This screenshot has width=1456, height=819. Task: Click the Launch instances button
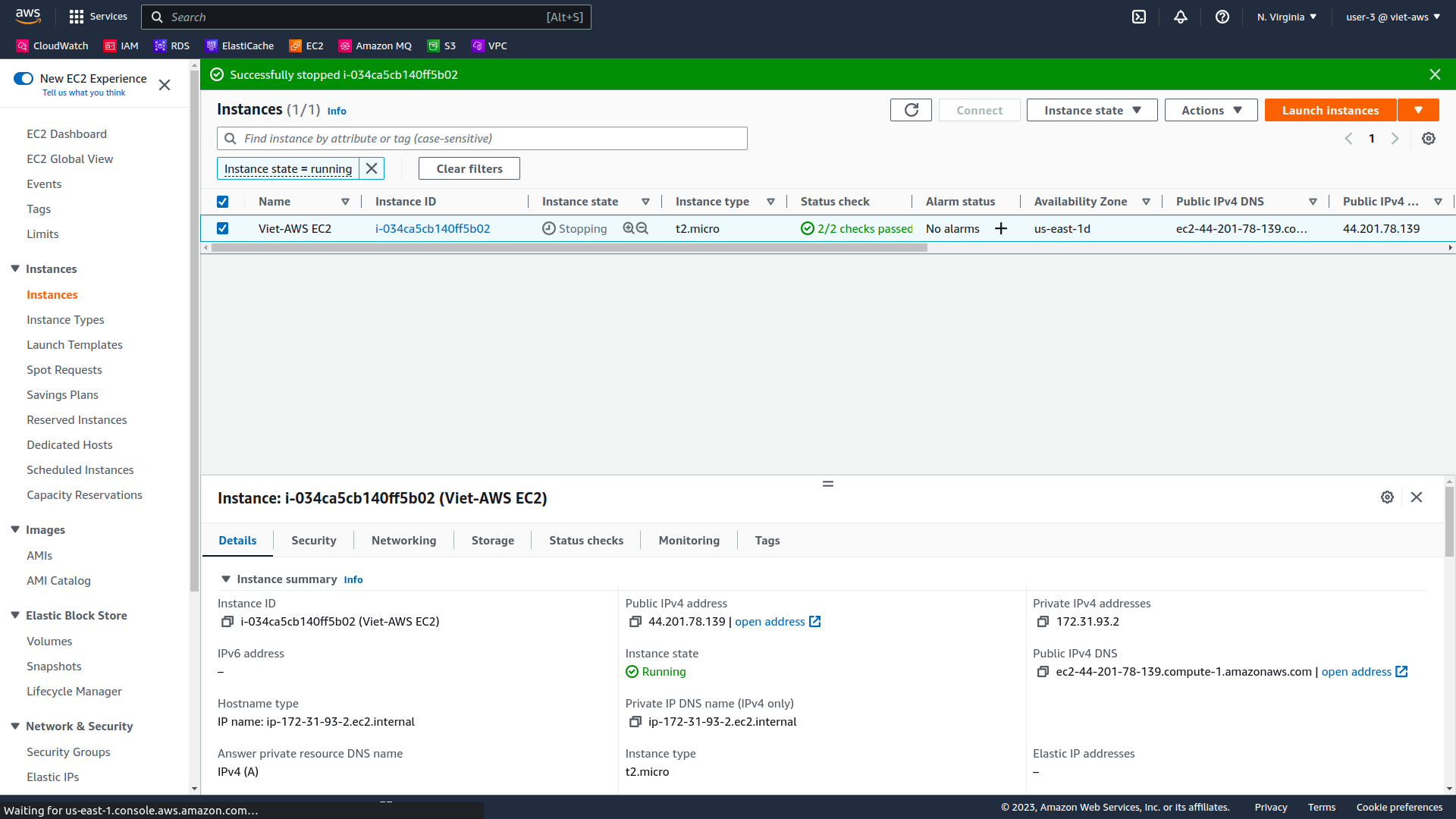pos(1330,110)
